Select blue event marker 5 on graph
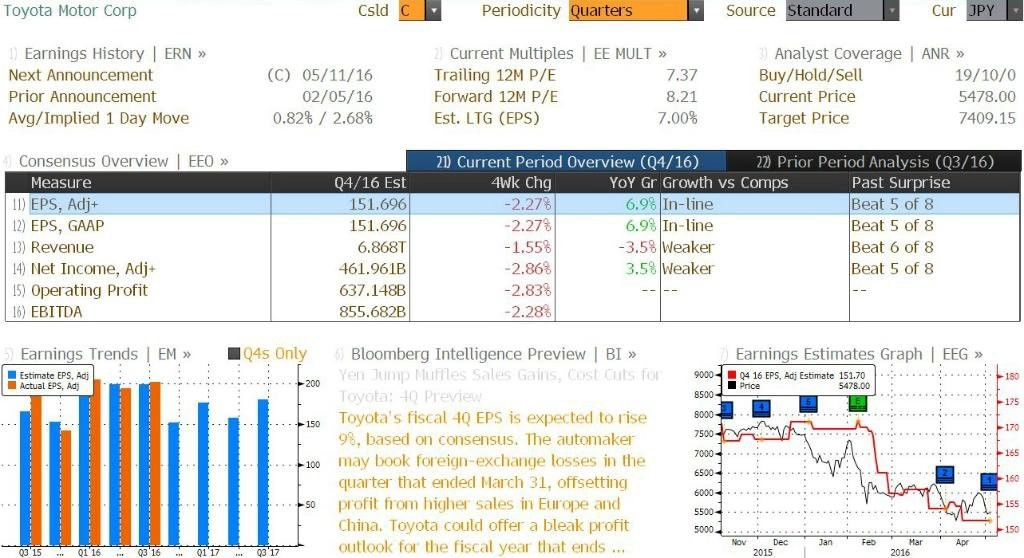 click(808, 403)
